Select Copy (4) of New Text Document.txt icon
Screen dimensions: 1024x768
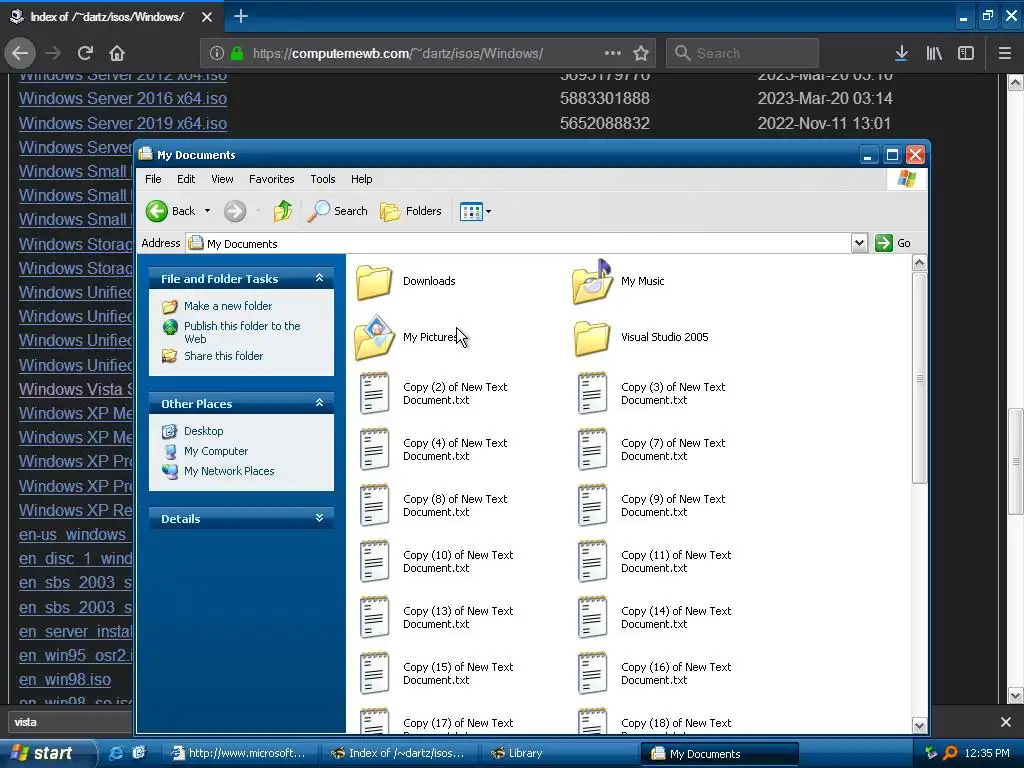(x=374, y=449)
